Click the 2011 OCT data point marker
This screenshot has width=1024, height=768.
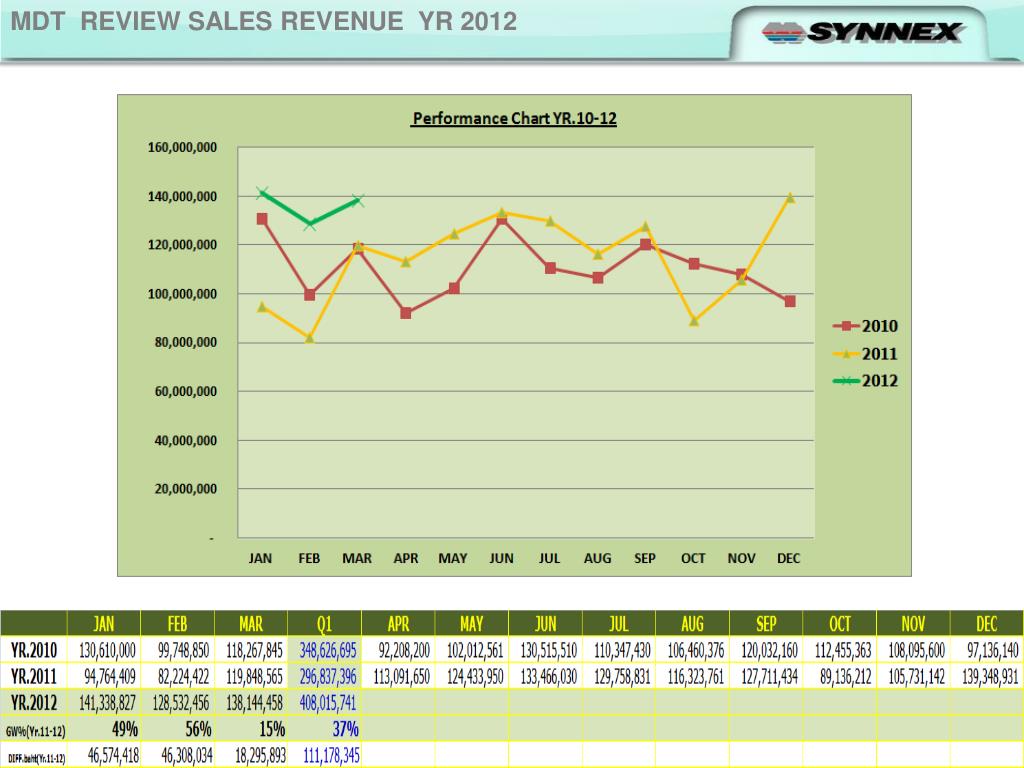[x=694, y=321]
